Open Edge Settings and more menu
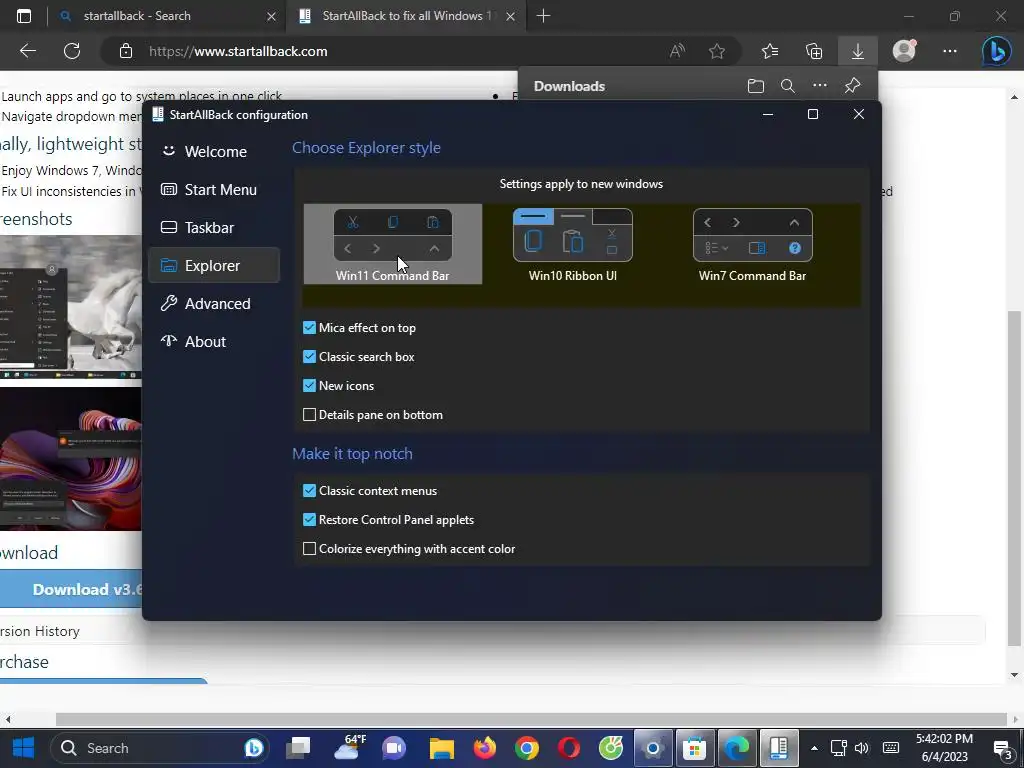The height and width of the screenshot is (768, 1024). (950, 51)
